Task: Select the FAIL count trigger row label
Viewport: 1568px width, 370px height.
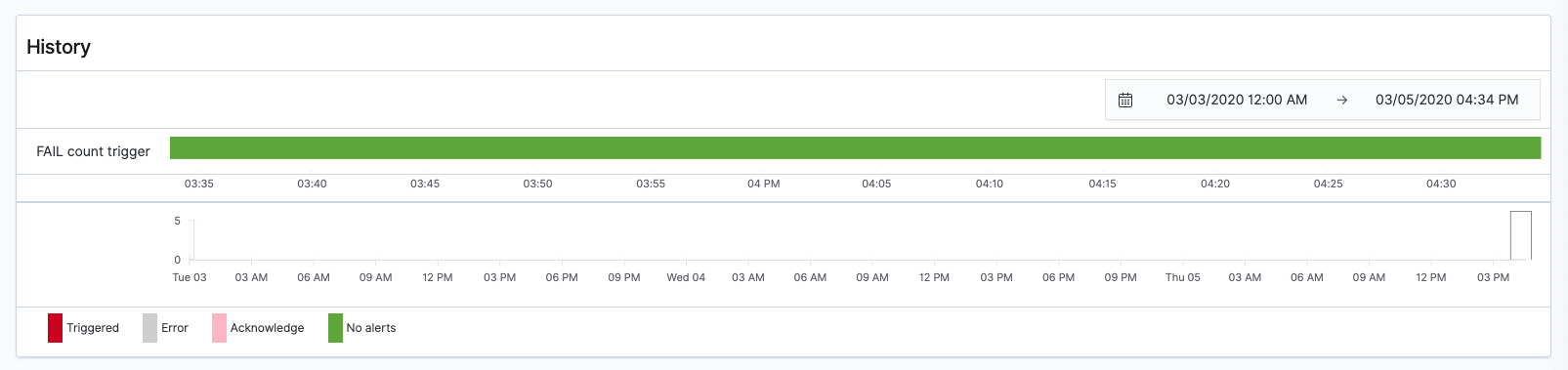Action: (93, 151)
